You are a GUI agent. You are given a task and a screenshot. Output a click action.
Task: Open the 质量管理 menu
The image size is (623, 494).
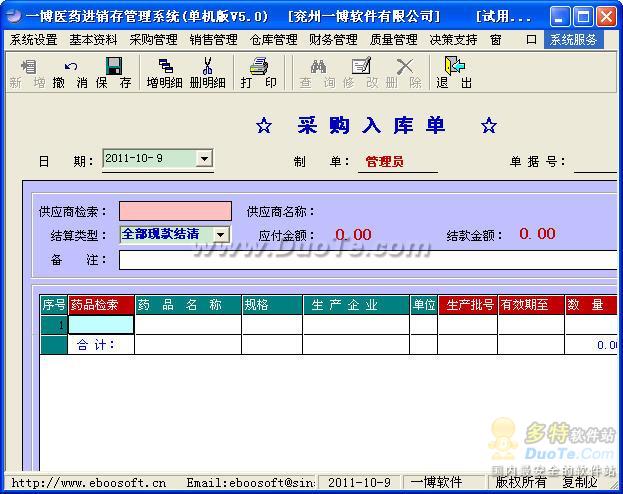[x=393, y=40]
